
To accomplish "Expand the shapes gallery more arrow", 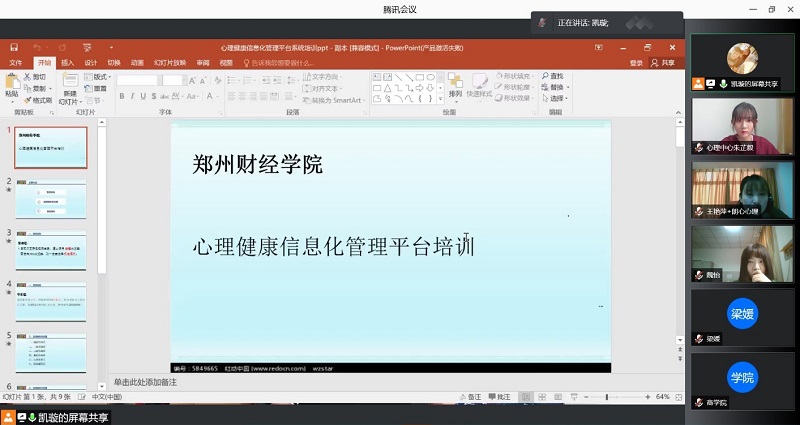I will pos(441,99).
